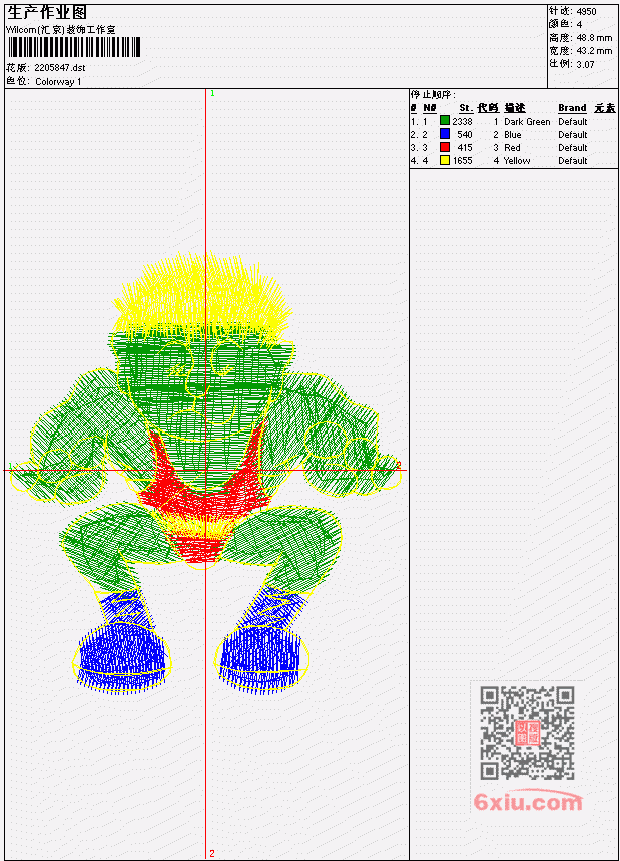Click the '代码' column header

(488, 108)
